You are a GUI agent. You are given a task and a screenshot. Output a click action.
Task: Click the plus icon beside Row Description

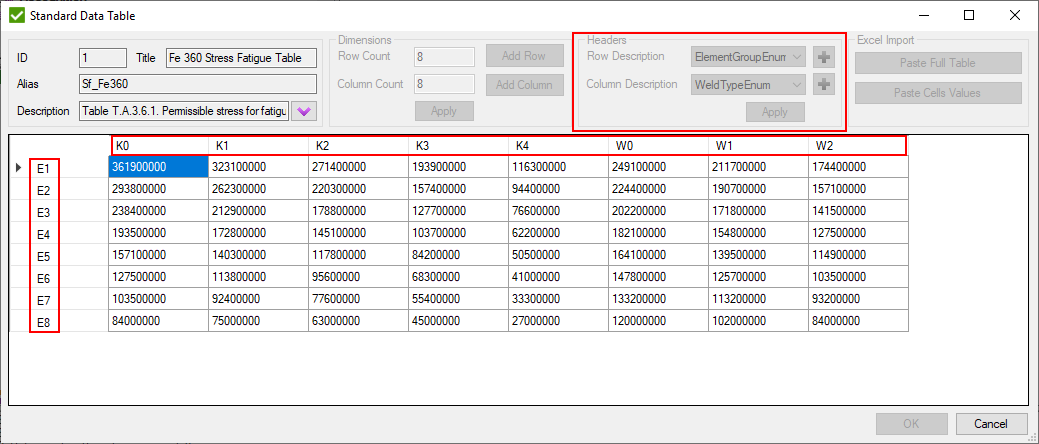pyautogui.click(x=824, y=57)
